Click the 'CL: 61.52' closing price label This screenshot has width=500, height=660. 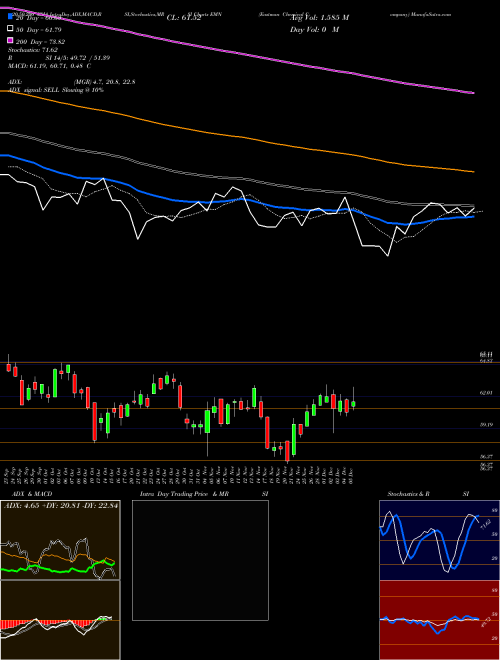(184, 18)
